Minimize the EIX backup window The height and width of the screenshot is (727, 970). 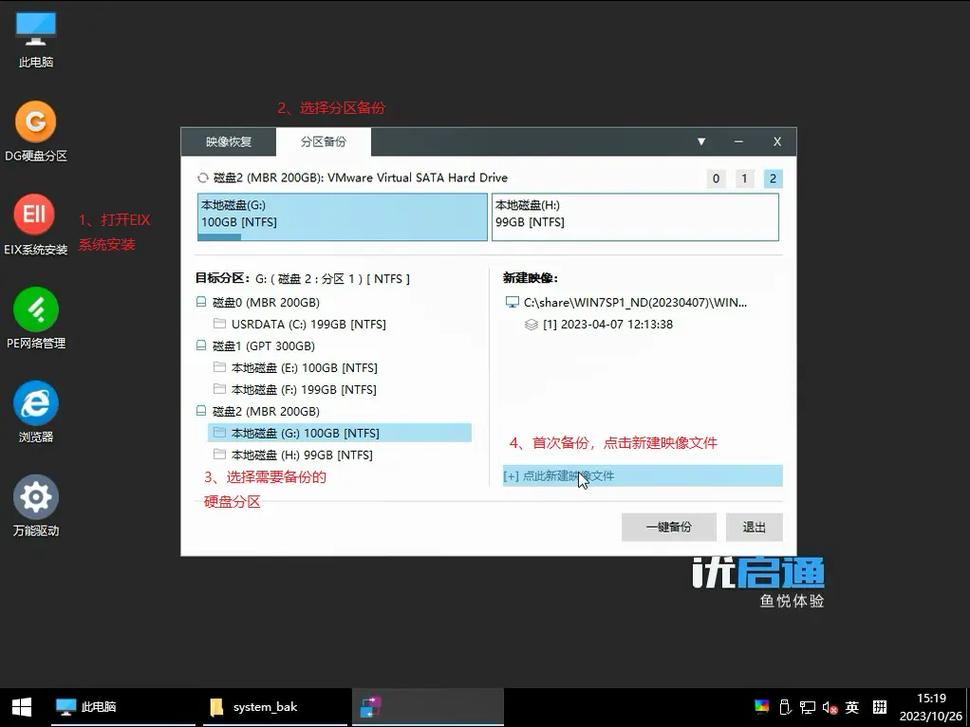click(739, 142)
